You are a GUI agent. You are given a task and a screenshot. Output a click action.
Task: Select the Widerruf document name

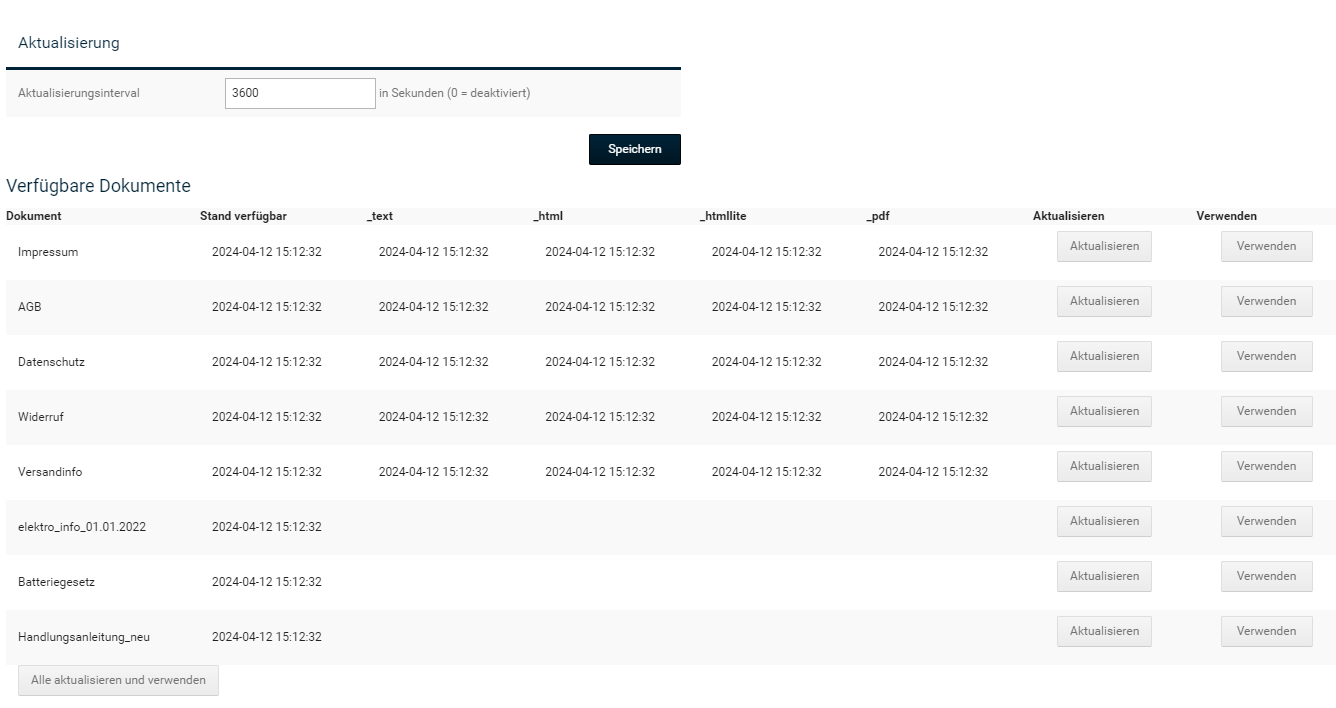tap(41, 417)
